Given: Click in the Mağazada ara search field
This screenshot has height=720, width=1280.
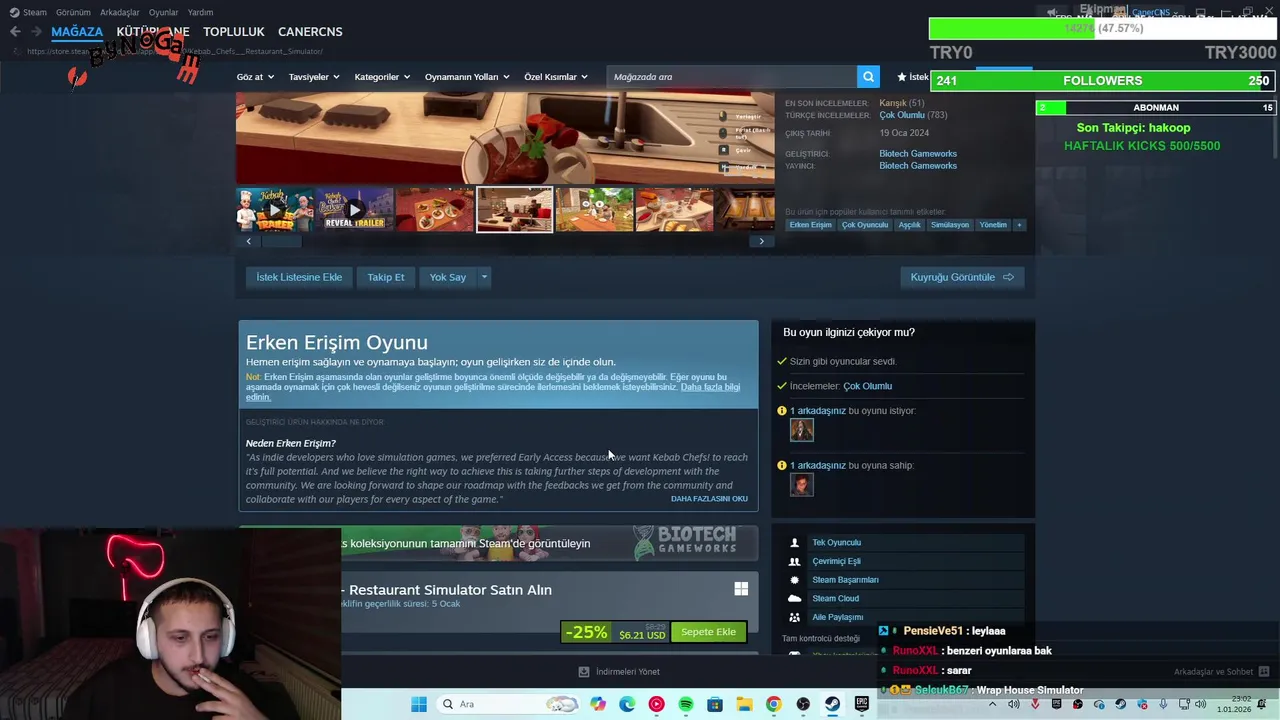Looking at the screenshot, I should pos(731,76).
